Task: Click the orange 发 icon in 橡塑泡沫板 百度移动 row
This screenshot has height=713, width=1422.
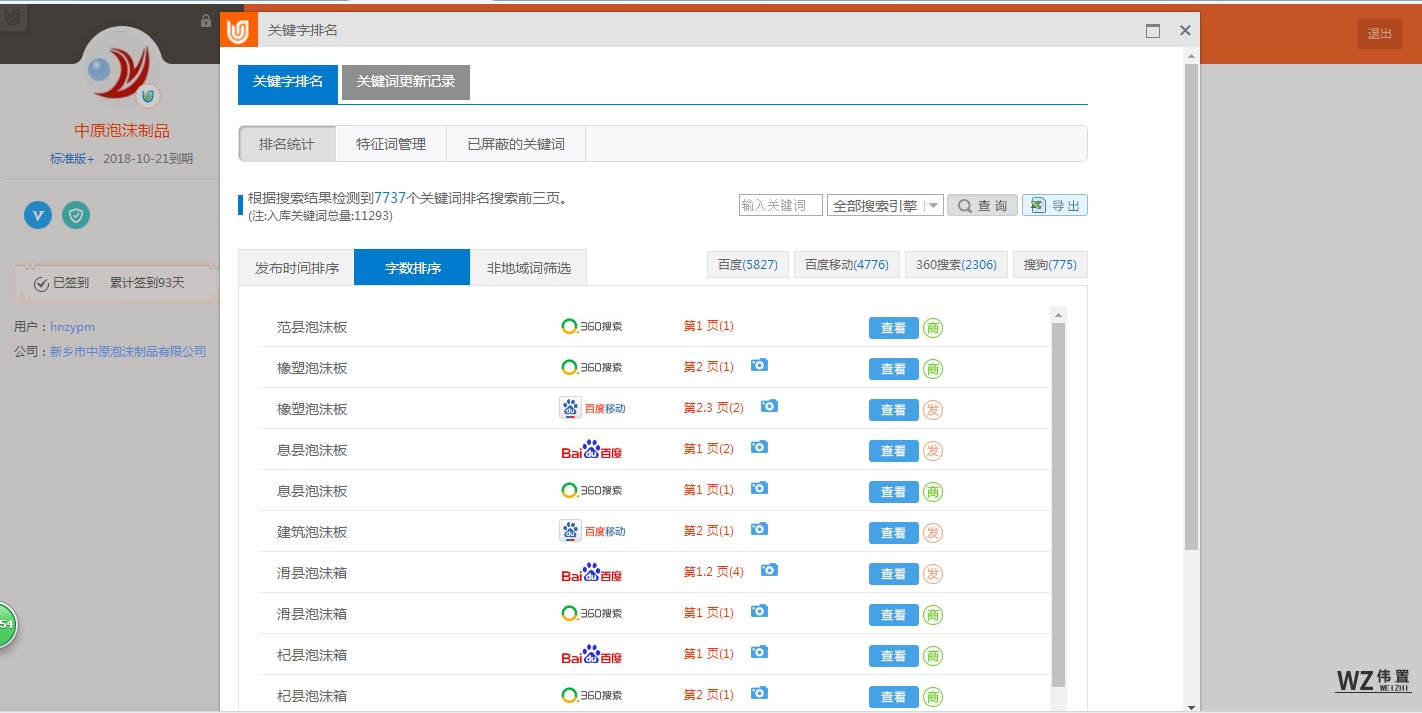Action: (x=932, y=410)
